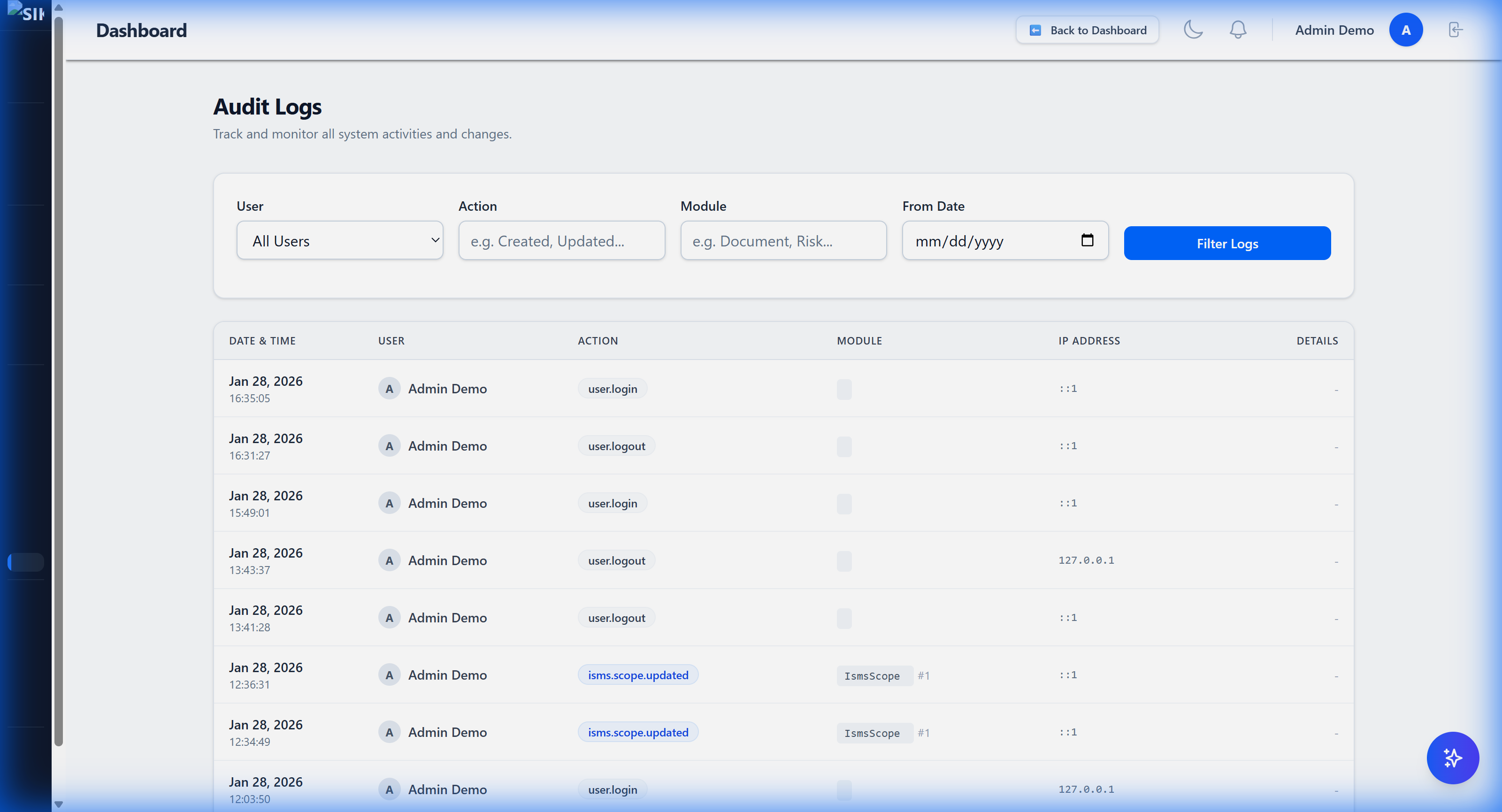Flip the toggle switch in the left sidebar
This screenshot has height=812, width=1502.
25,562
